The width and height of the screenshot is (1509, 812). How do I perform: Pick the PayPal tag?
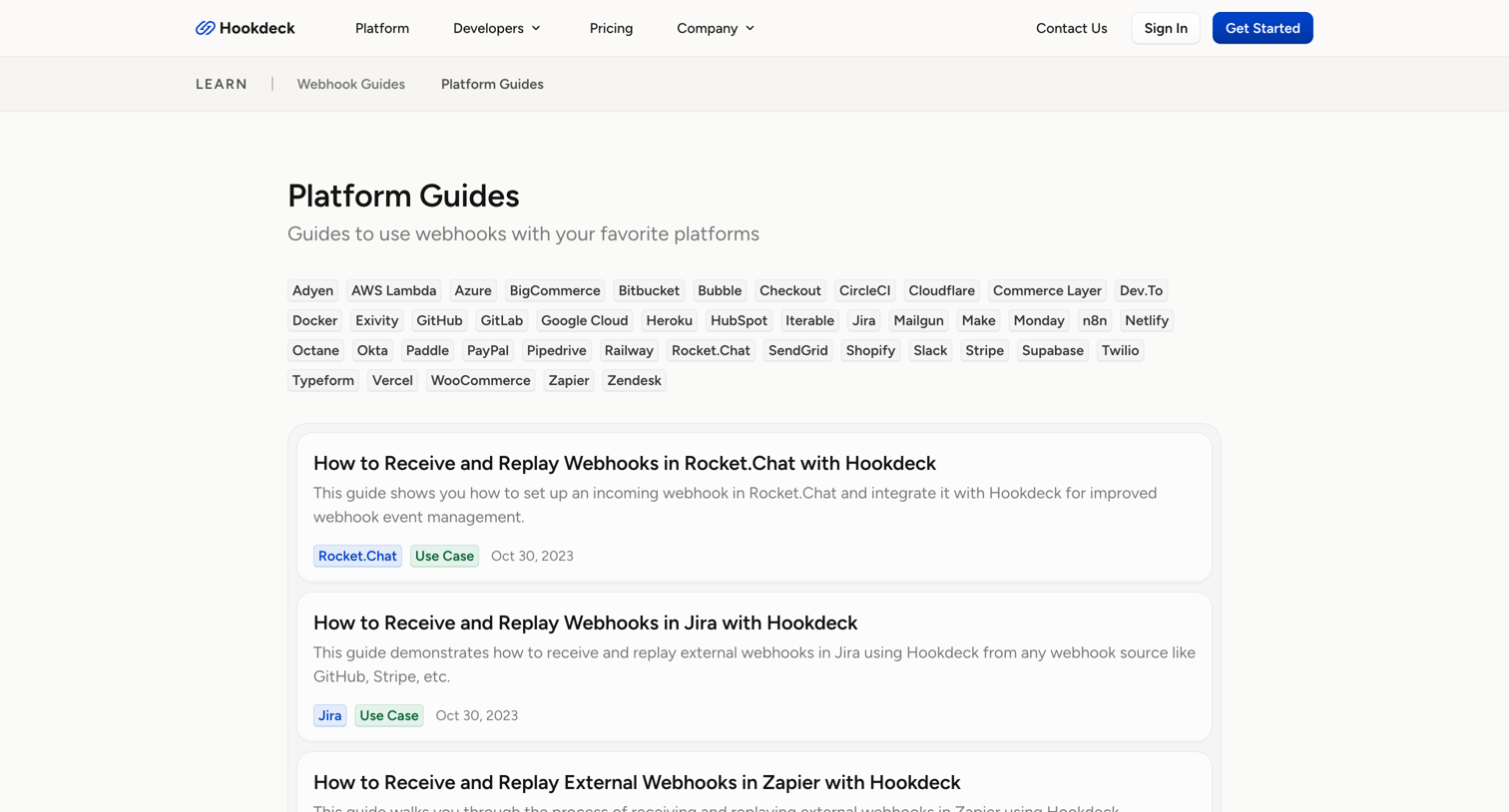pos(488,350)
